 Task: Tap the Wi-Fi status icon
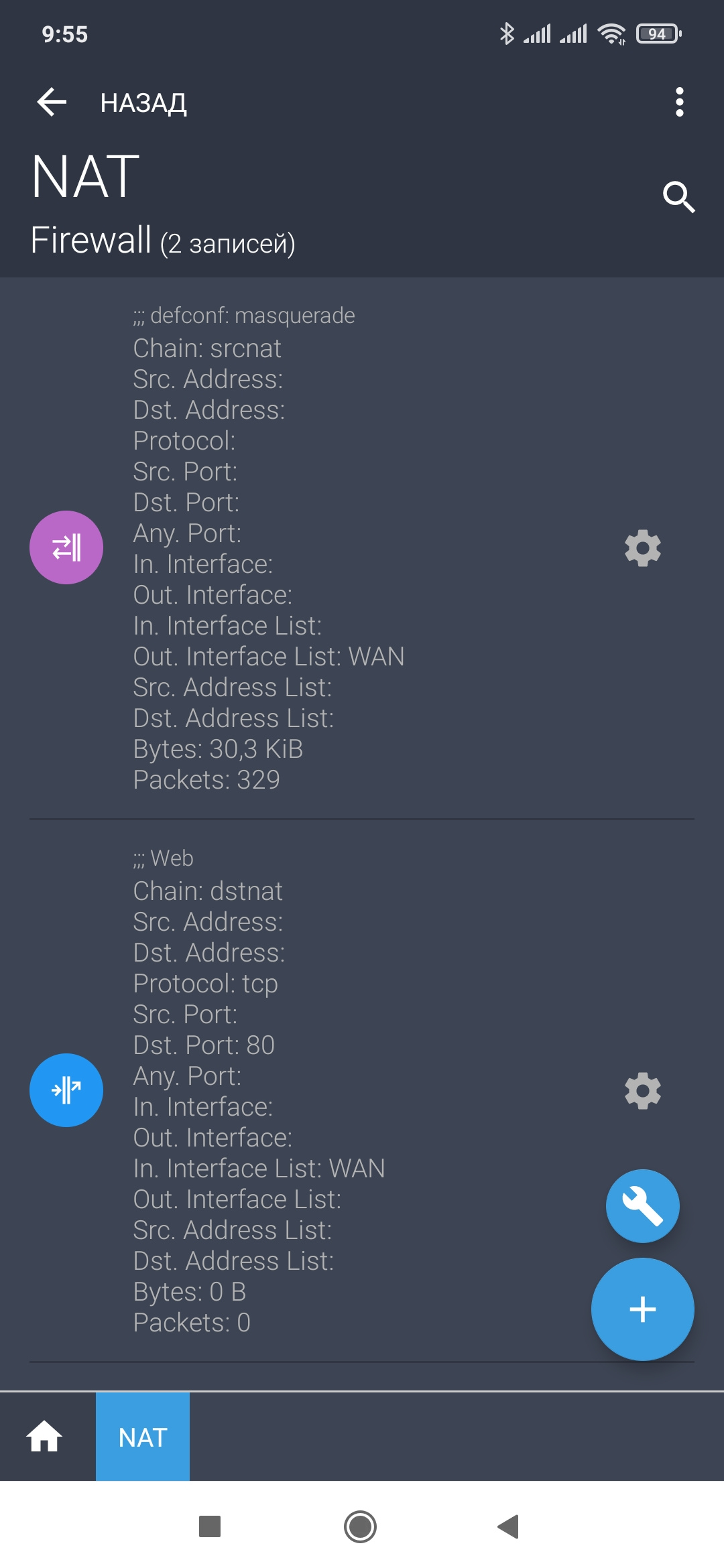coord(611,34)
